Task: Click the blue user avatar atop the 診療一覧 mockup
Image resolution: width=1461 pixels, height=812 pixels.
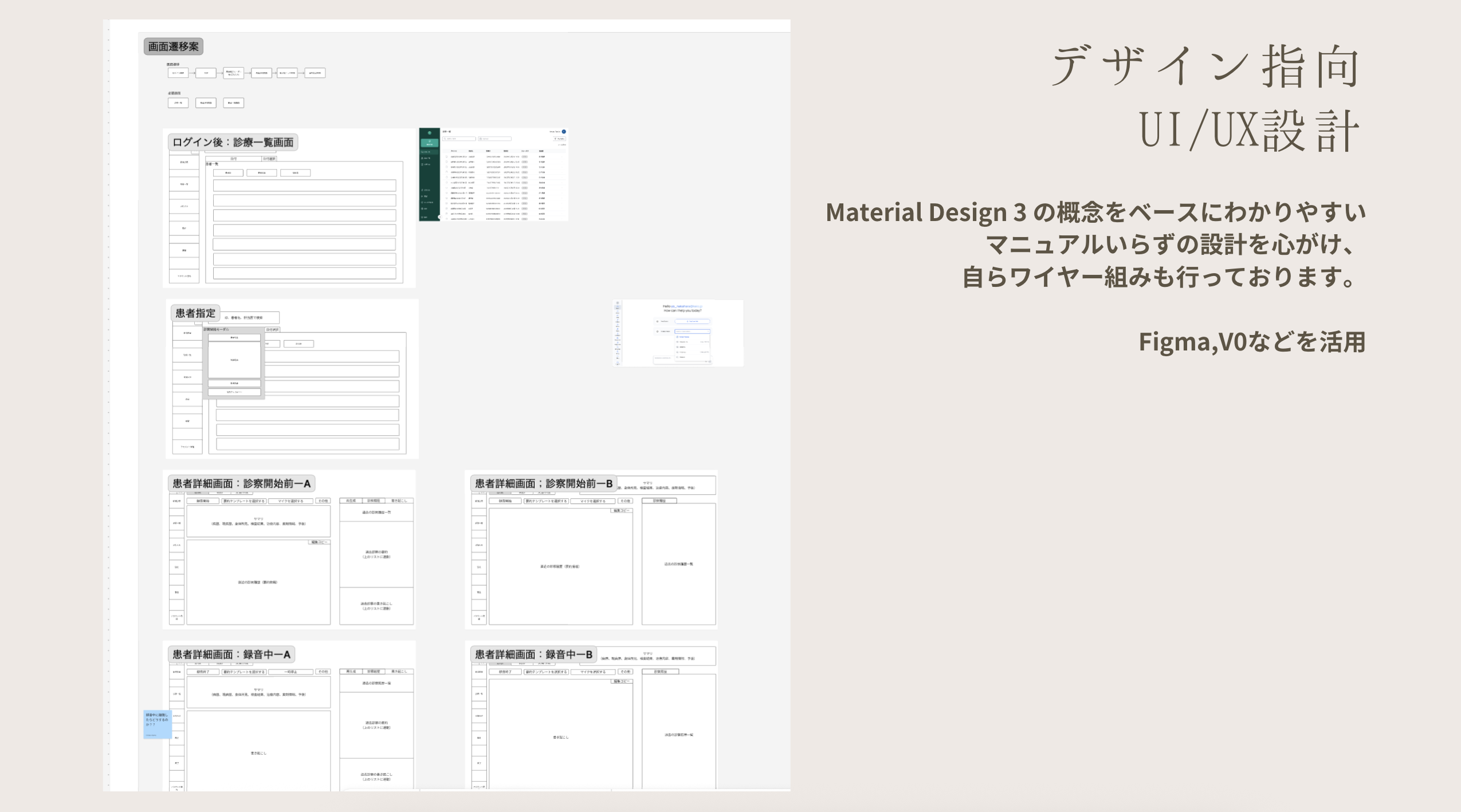Action: 564,132
